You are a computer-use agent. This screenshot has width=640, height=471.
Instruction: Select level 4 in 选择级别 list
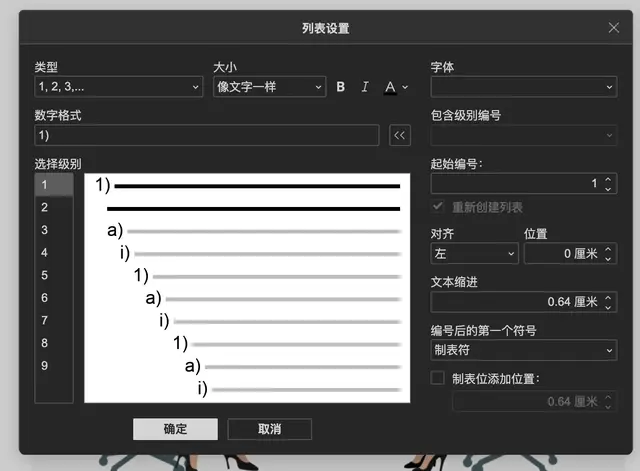click(x=54, y=252)
